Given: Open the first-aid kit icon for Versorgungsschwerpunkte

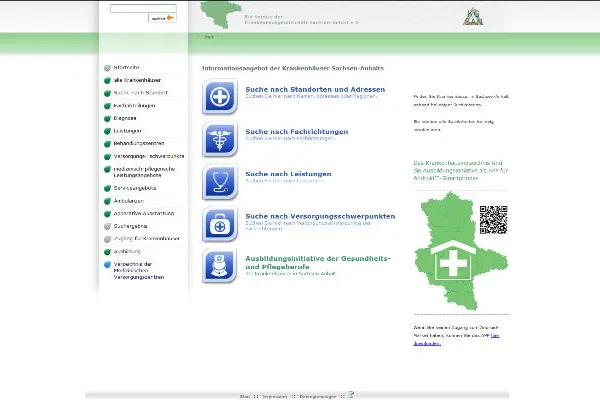Looking at the screenshot, I should pyautogui.click(x=220, y=224).
